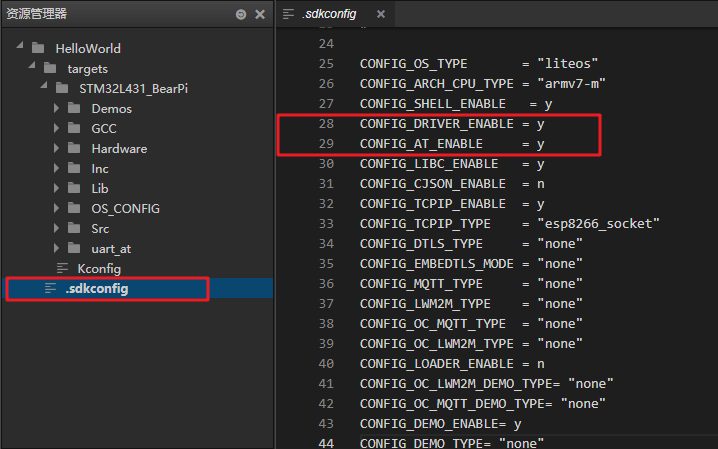Select the targets folder label
718x449 pixels.
(x=87, y=69)
